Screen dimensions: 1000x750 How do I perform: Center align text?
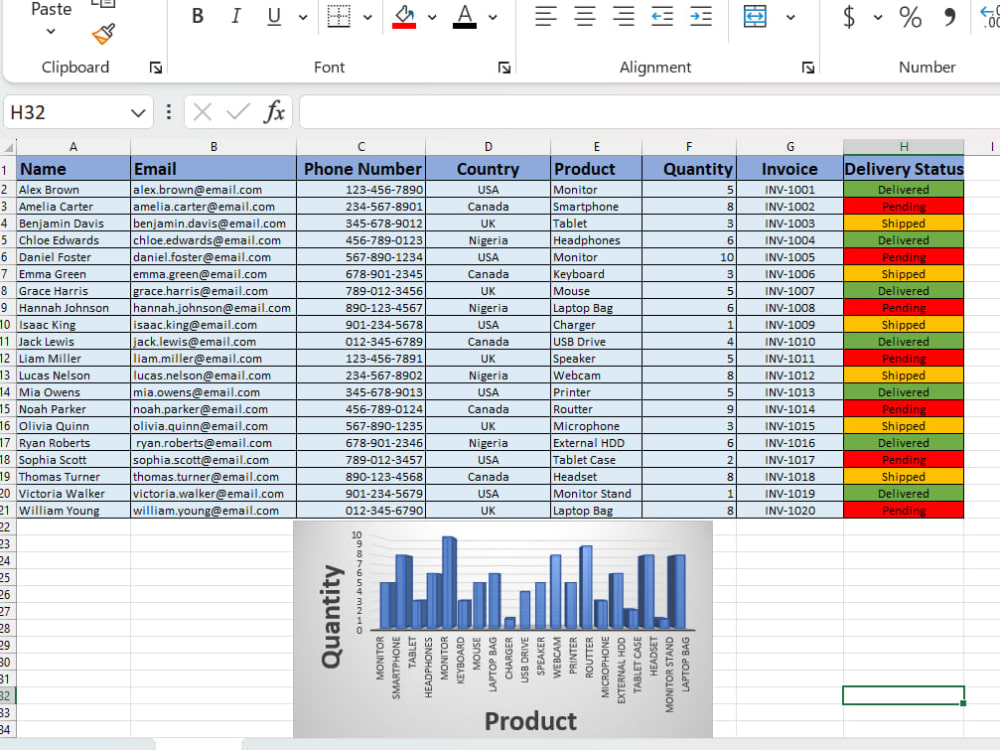coord(585,16)
